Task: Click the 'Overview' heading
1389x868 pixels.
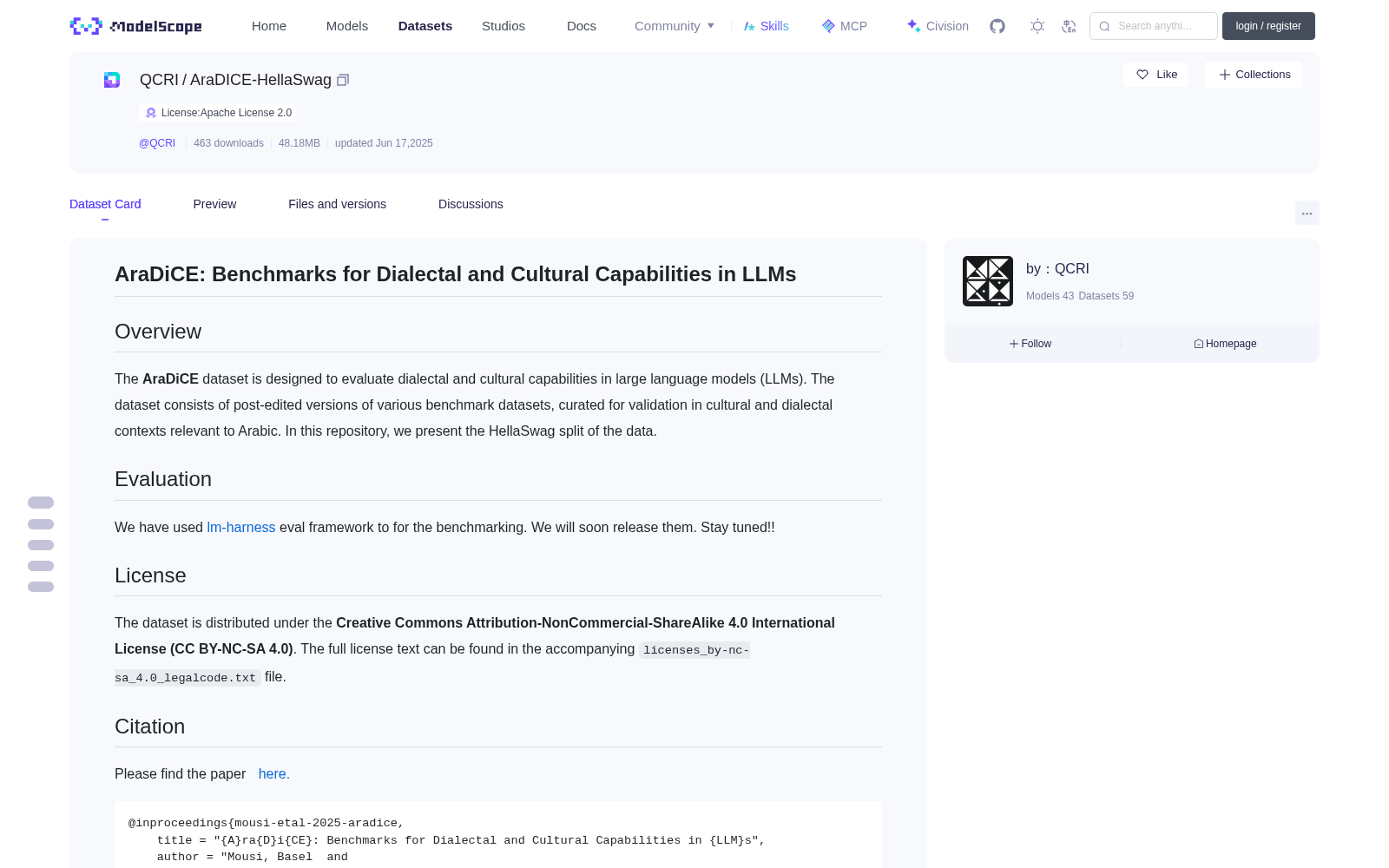Action: tap(158, 332)
